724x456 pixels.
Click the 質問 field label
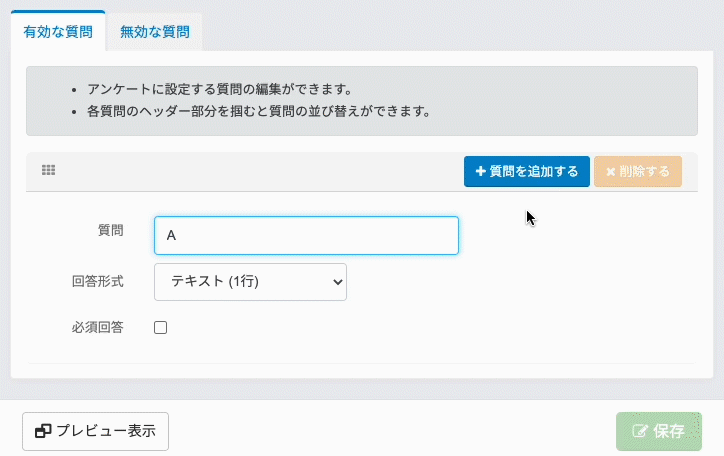click(110, 230)
